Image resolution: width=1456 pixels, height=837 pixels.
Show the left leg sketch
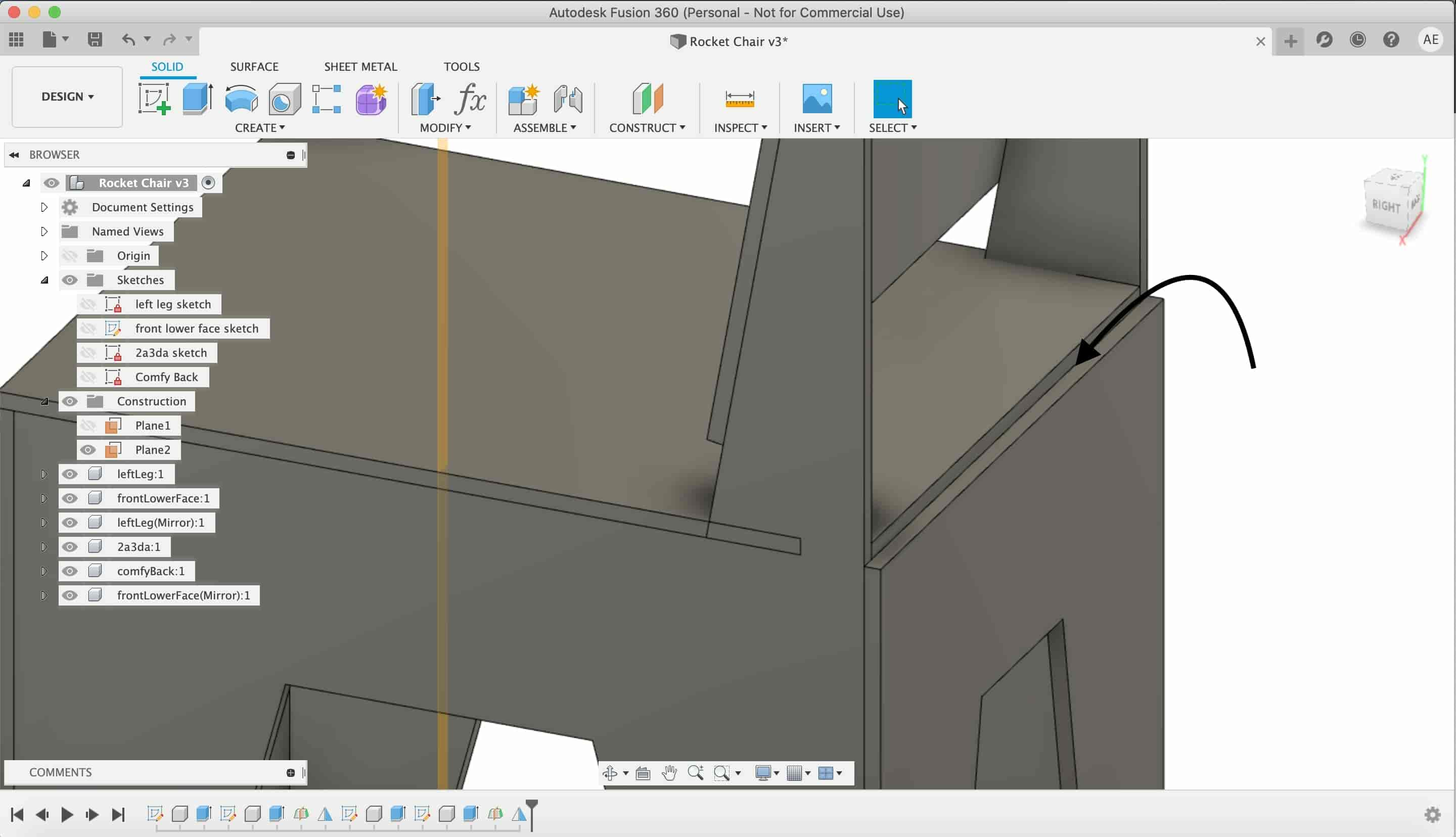(88, 304)
